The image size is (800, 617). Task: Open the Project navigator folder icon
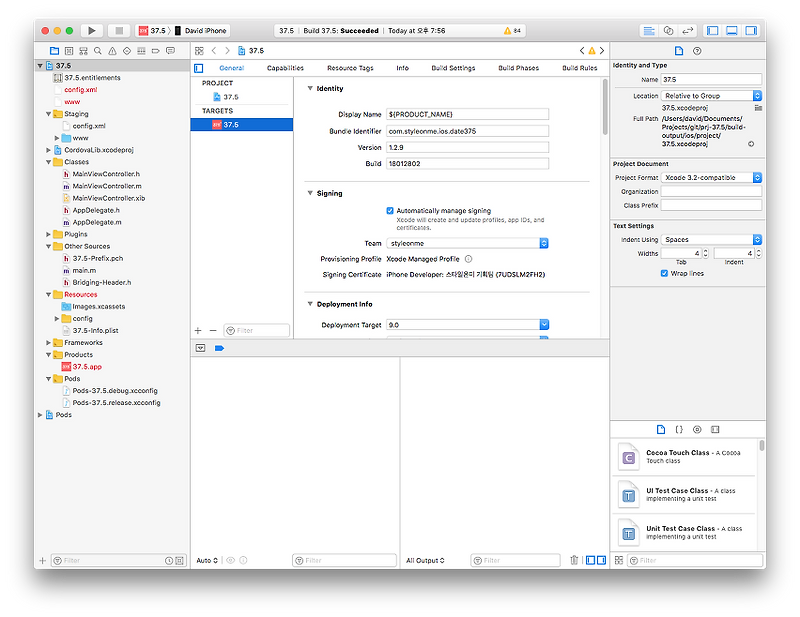click(x=54, y=51)
